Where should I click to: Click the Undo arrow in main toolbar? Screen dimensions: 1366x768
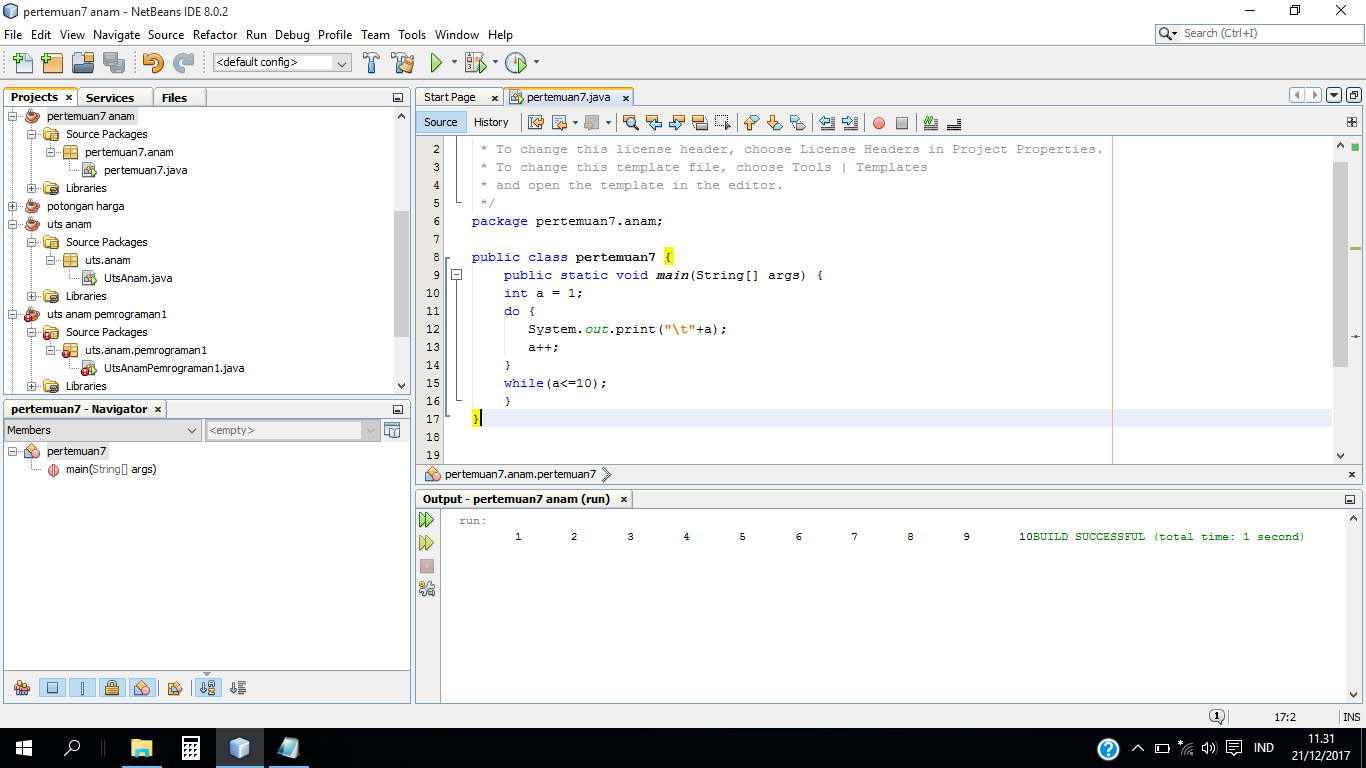click(152, 63)
